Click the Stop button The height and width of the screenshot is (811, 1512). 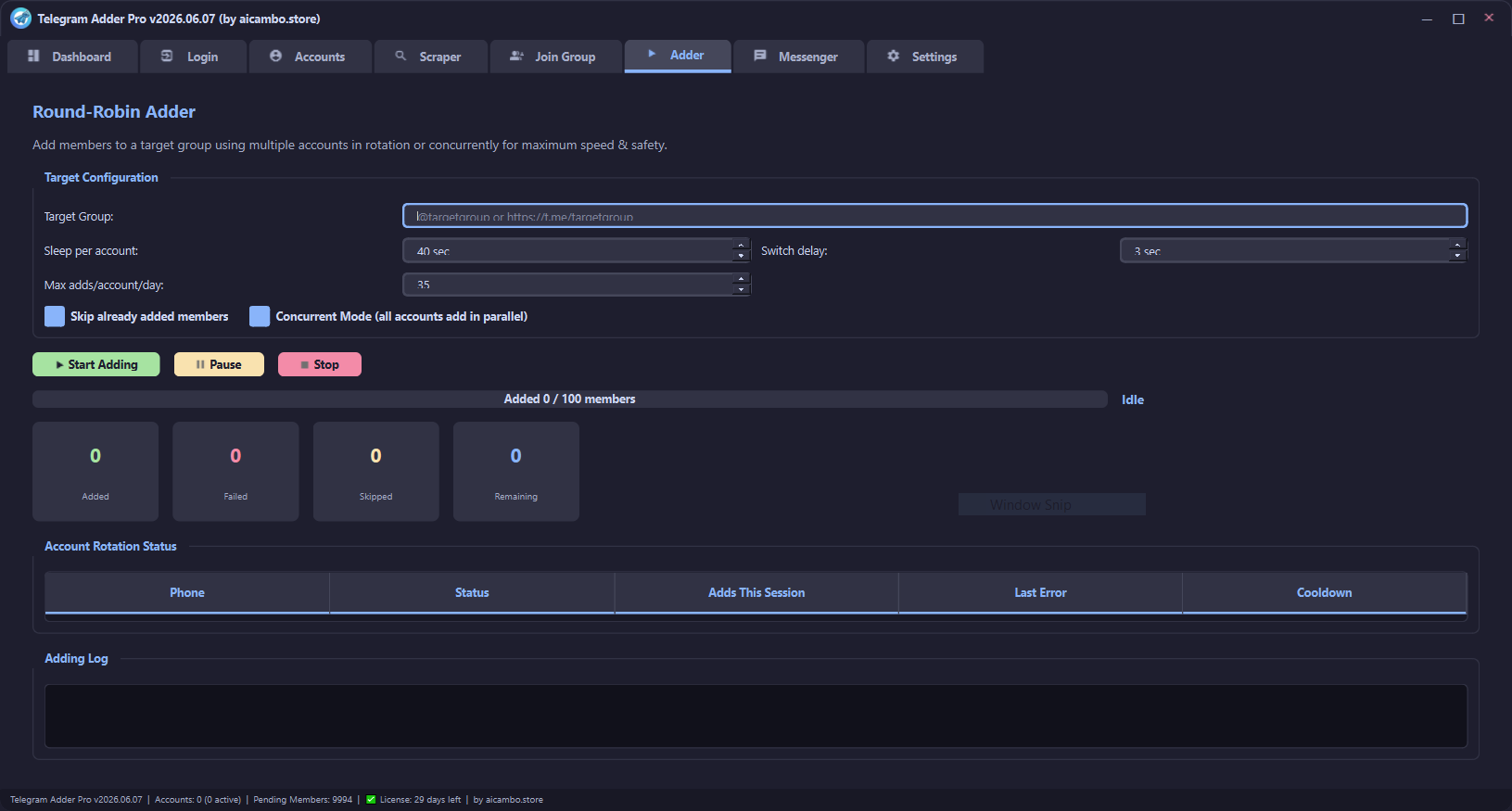pyautogui.click(x=320, y=364)
